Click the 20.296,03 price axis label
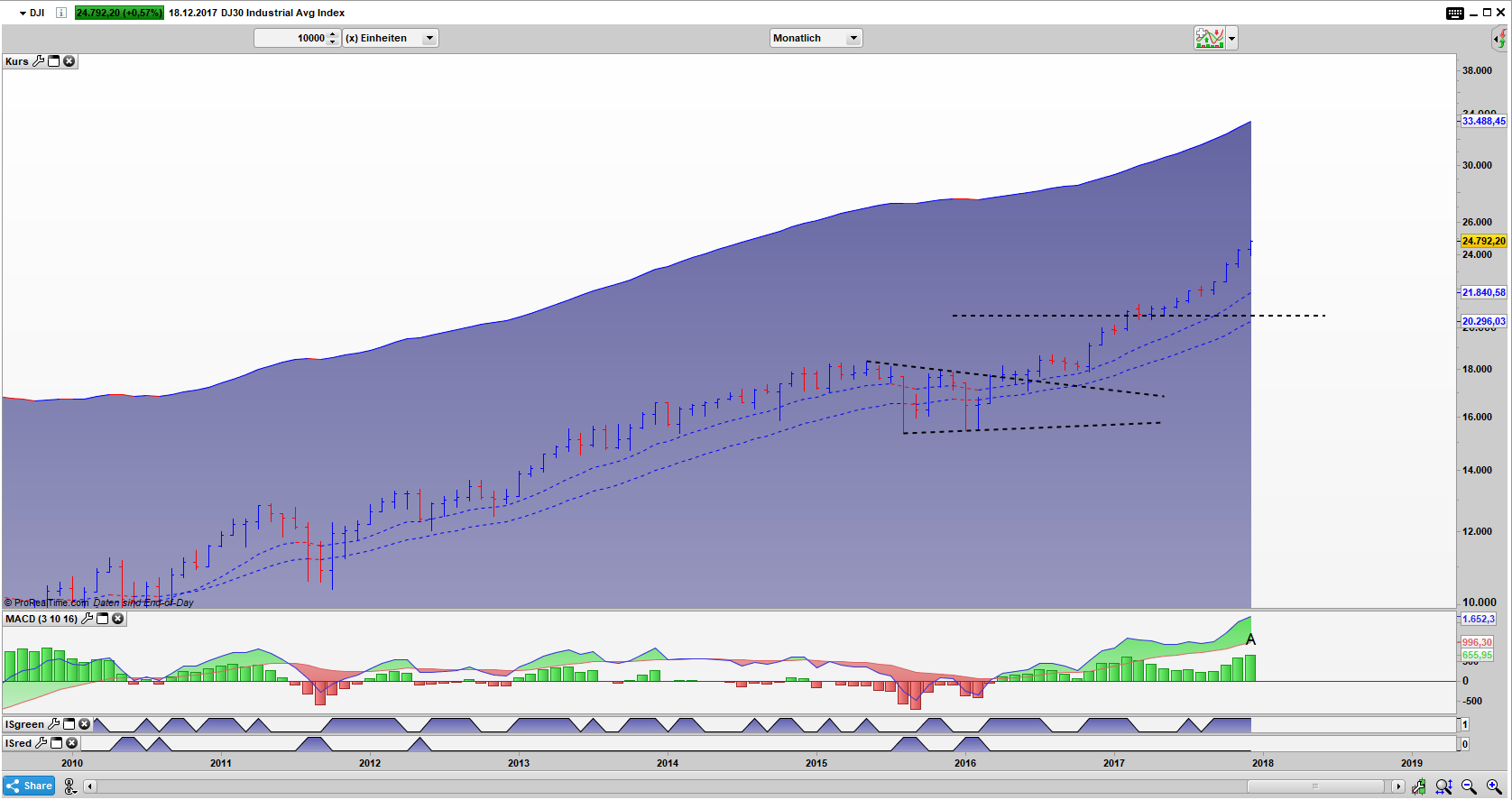The width and height of the screenshot is (1512, 800). [x=1483, y=321]
